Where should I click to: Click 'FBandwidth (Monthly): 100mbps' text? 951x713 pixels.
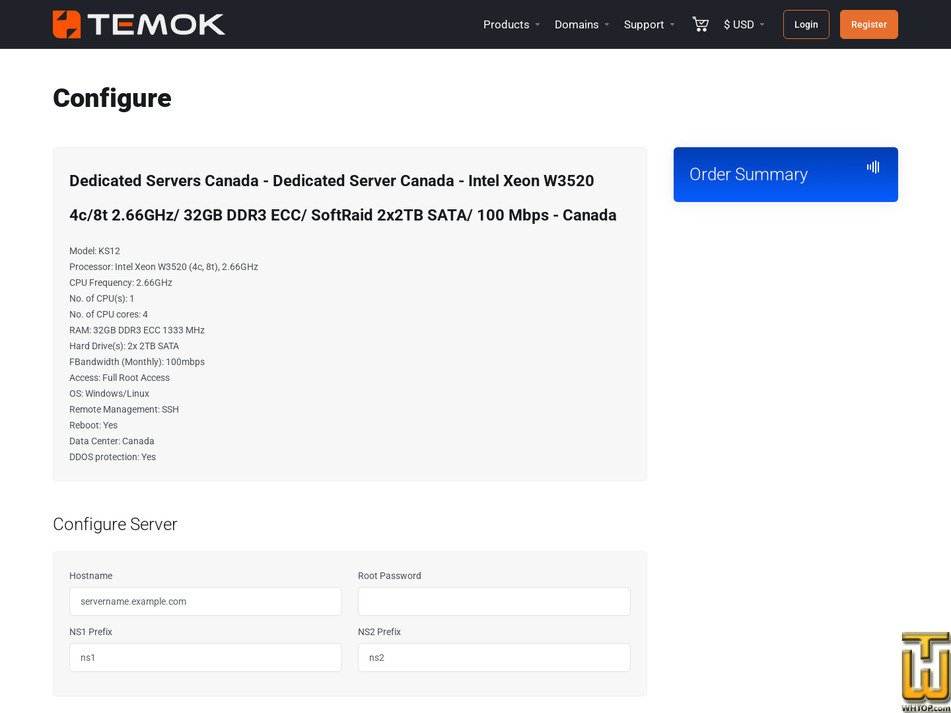click(x=137, y=362)
